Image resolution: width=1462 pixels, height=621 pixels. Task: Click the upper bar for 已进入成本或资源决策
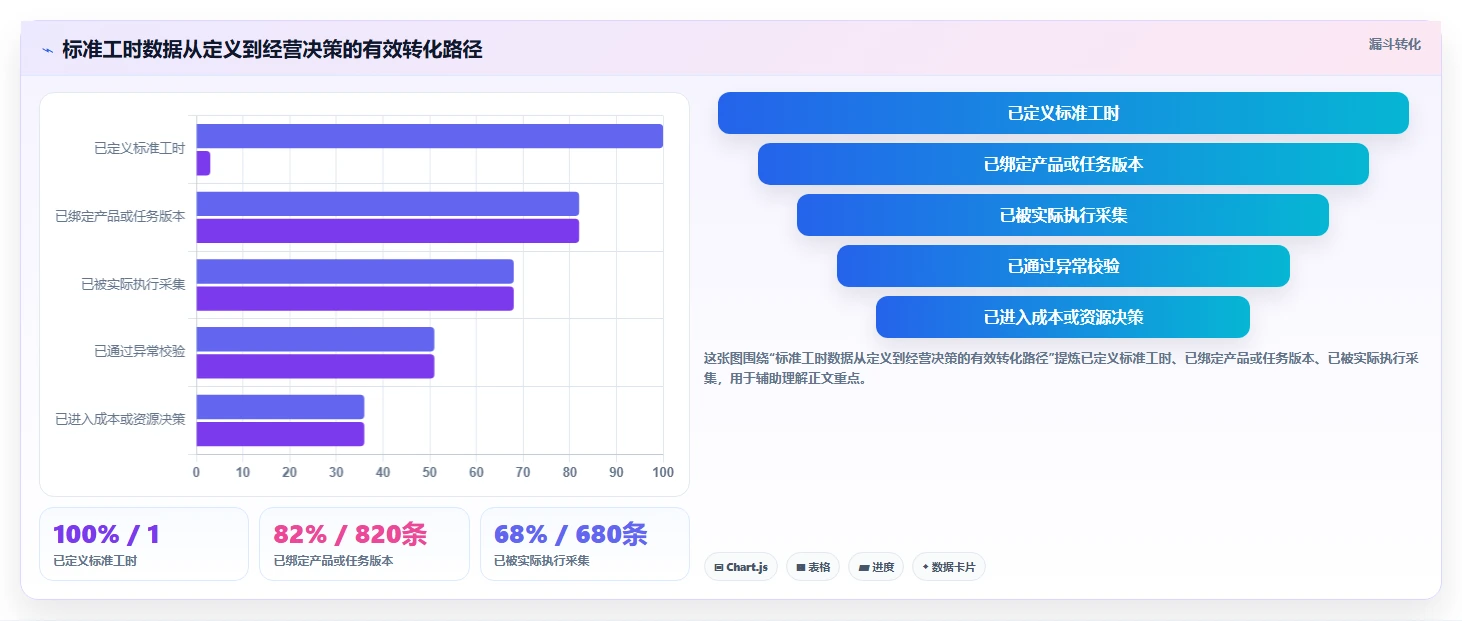tap(280, 407)
